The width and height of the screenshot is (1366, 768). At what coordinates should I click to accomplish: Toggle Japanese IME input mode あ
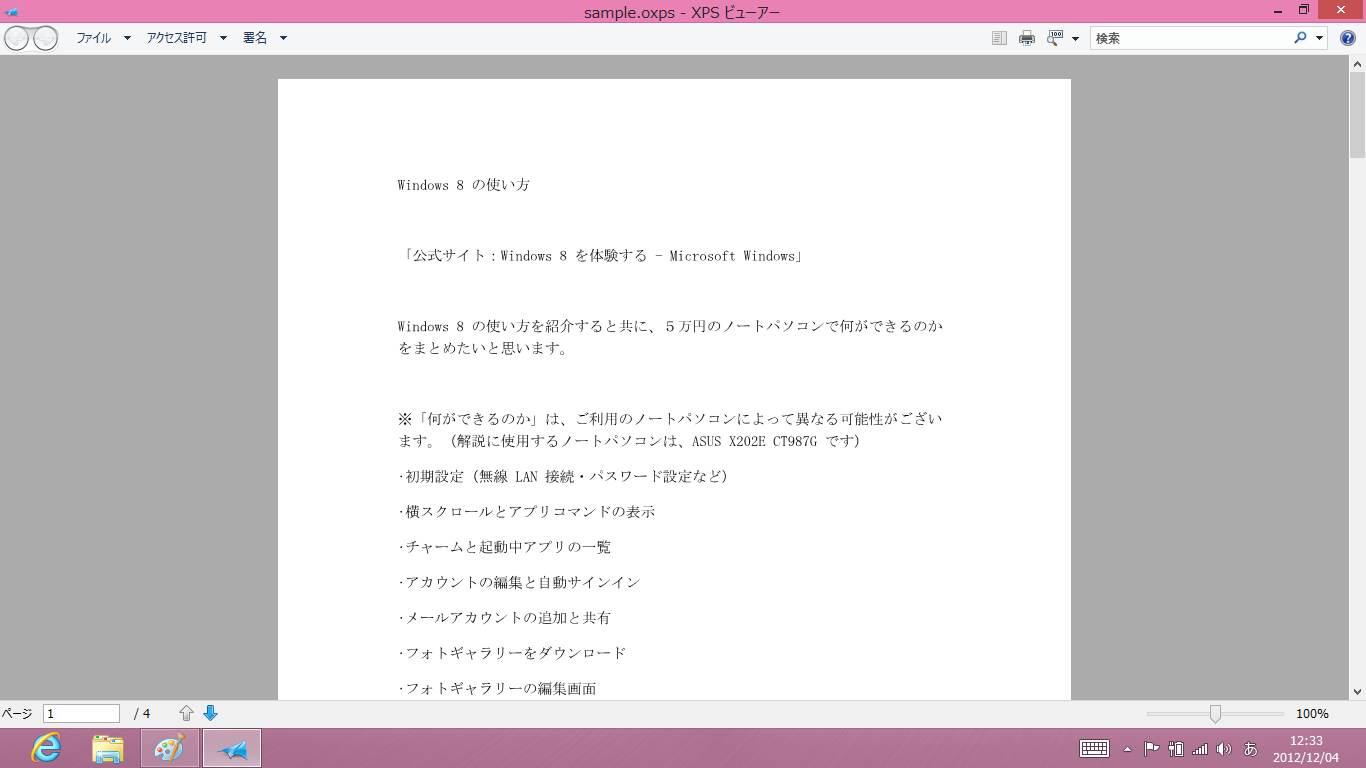click(1250, 748)
